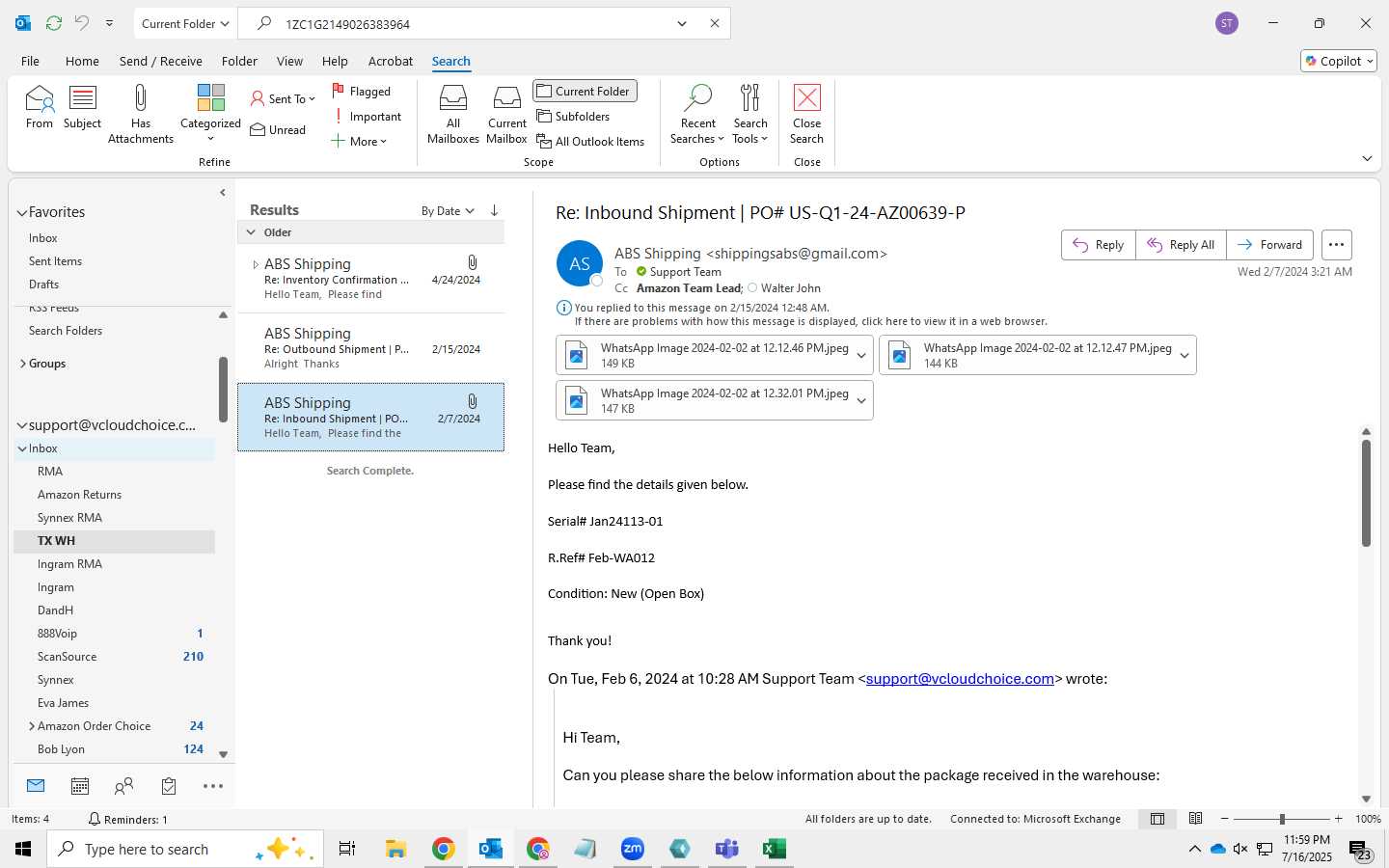Open File Explorer in taskbar
The image size is (1389, 868).
point(395,849)
